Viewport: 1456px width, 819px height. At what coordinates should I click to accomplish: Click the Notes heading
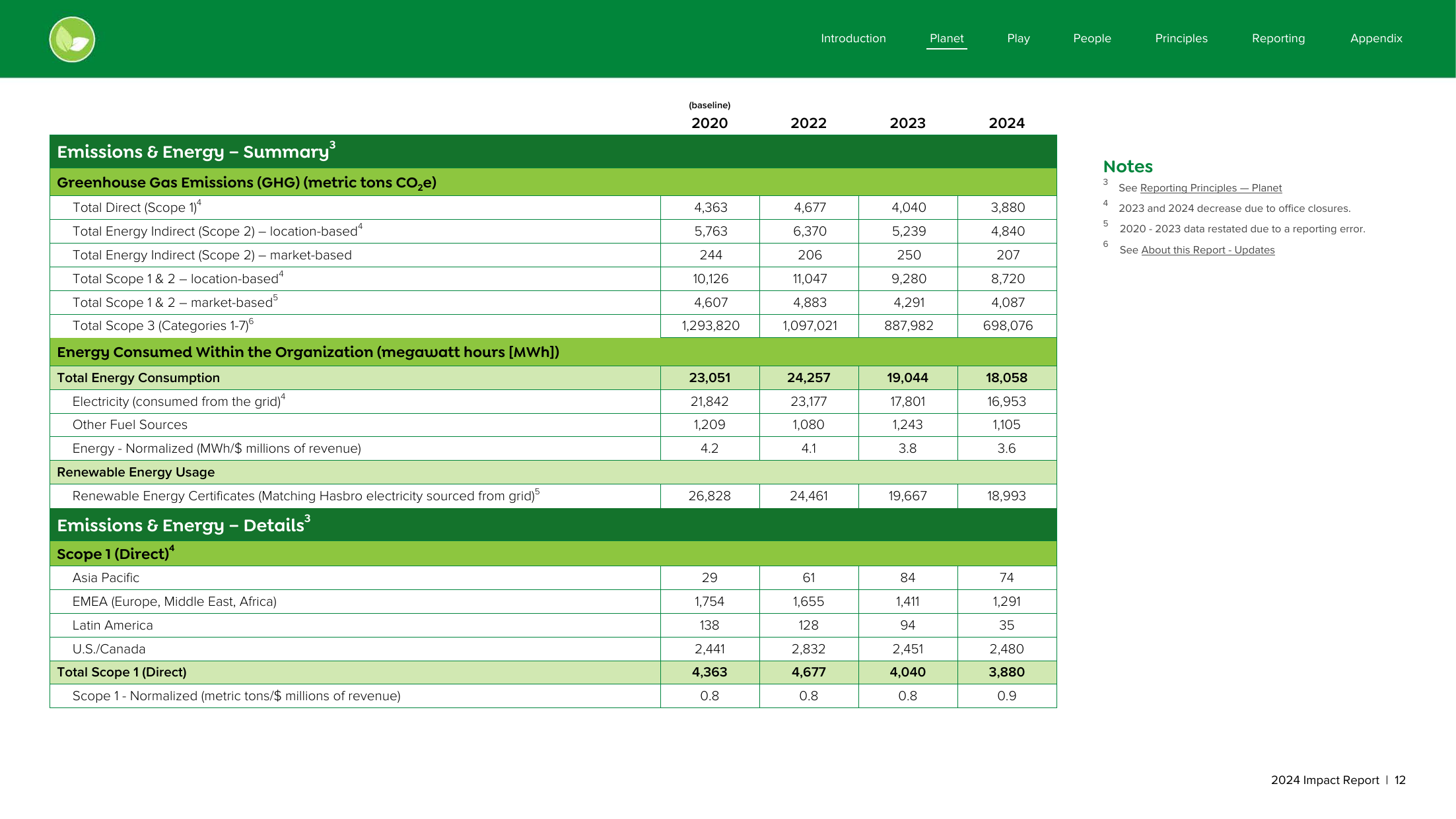point(1128,167)
